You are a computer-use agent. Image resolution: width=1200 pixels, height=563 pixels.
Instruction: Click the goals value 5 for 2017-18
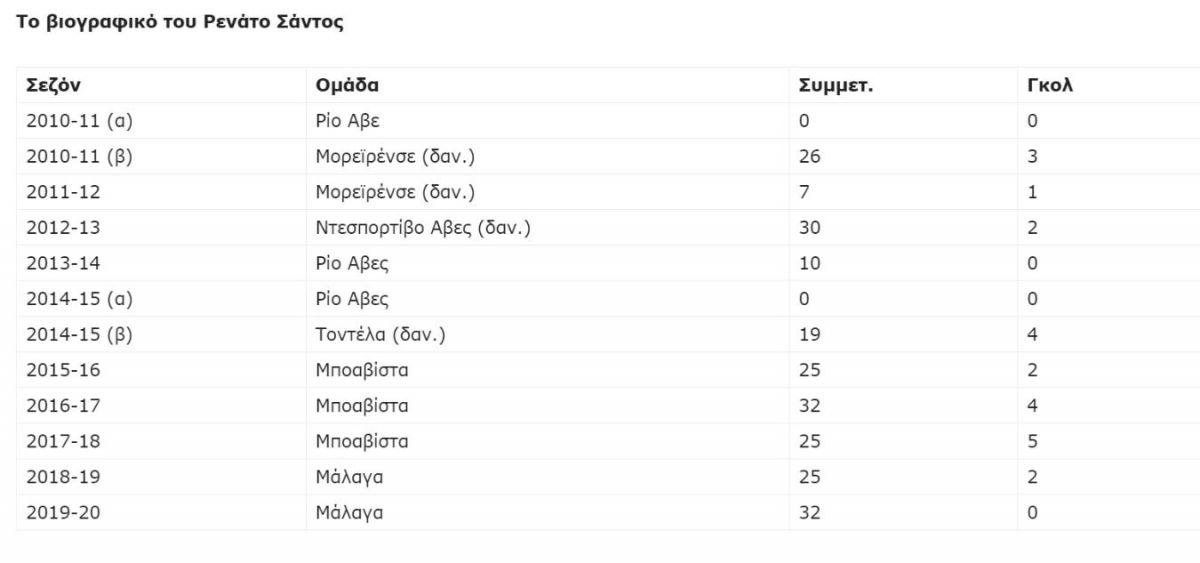point(1109,442)
